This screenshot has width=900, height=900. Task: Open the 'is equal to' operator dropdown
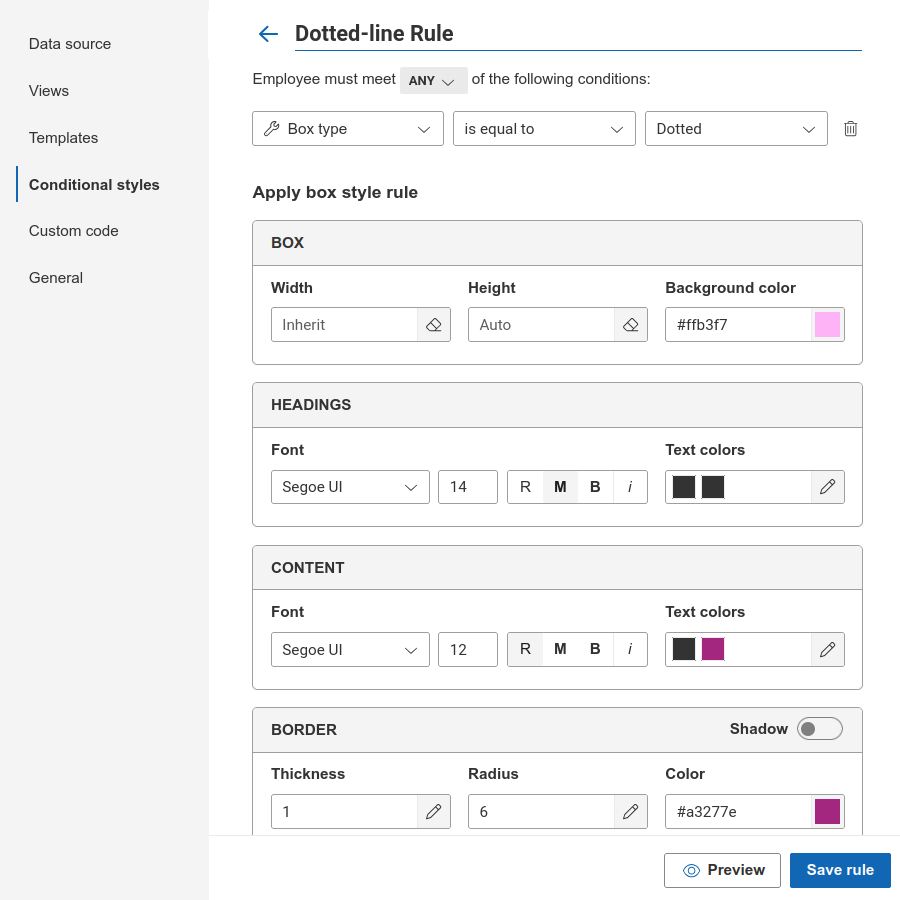[x=544, y=129]
